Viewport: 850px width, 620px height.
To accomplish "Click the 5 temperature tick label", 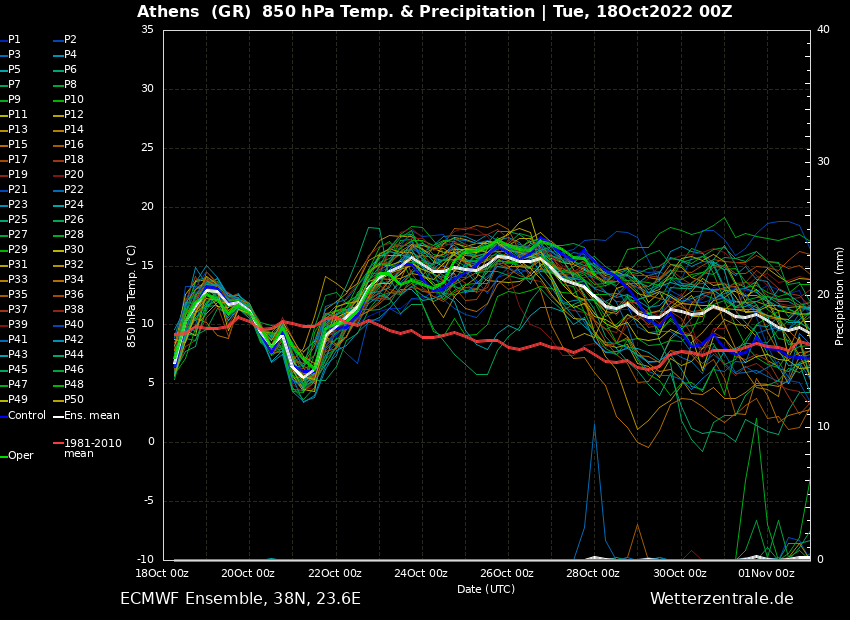I will click(151, 383).
